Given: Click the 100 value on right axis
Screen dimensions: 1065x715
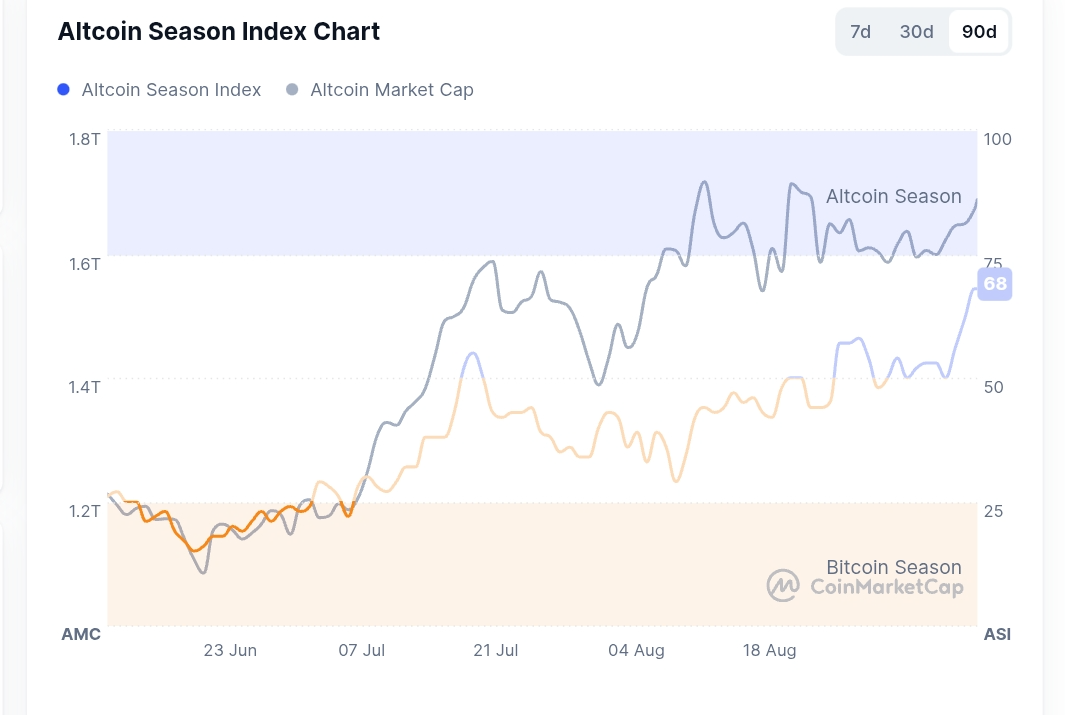Looking at the screenshot, I should (x=996, y=140).
